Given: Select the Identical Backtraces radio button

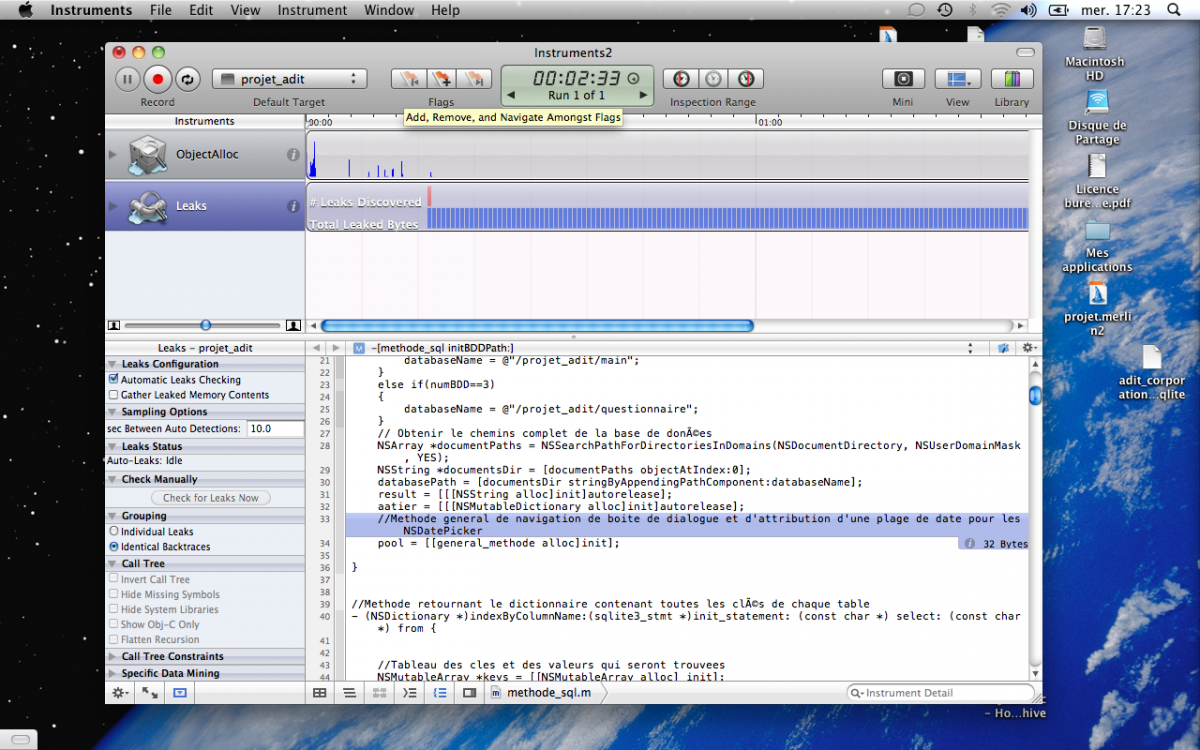Looking at the screenshot, I should (x=113, y=547).
